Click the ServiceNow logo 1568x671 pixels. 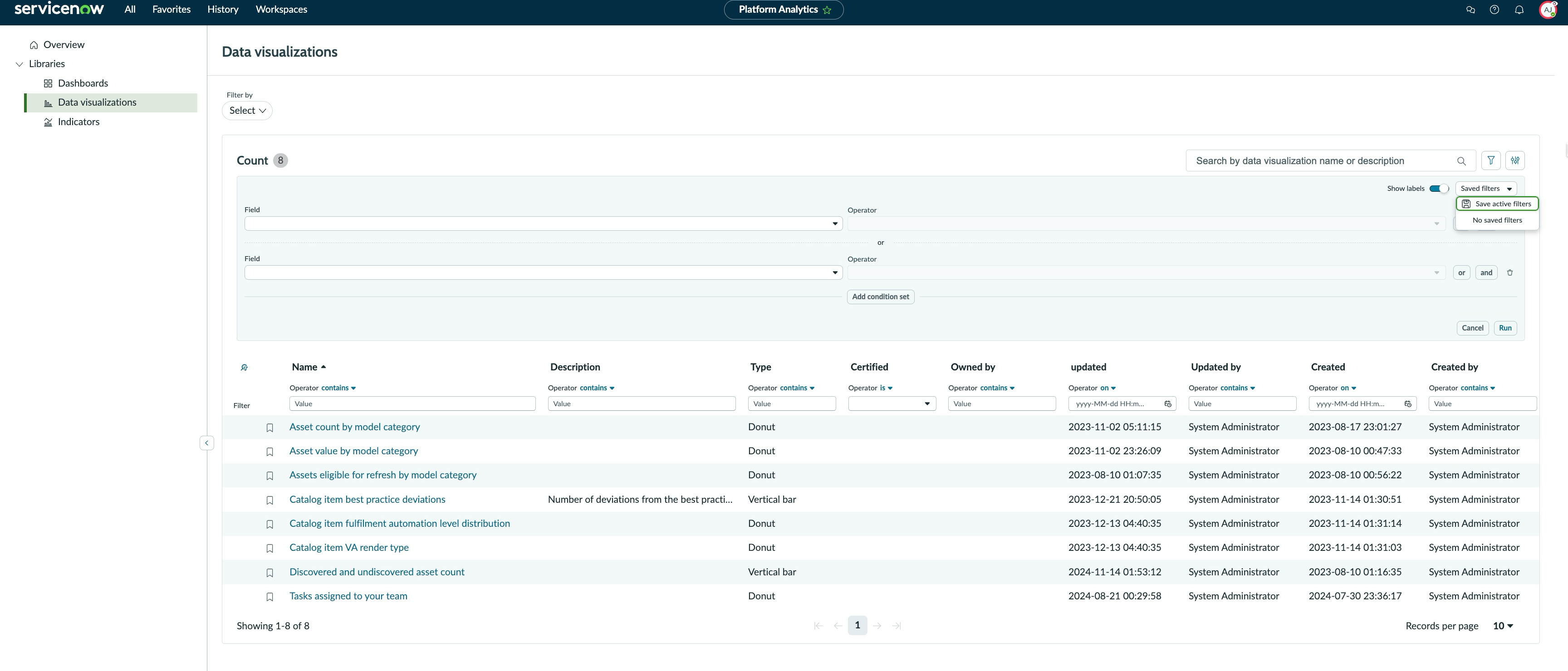coord(59,9)
